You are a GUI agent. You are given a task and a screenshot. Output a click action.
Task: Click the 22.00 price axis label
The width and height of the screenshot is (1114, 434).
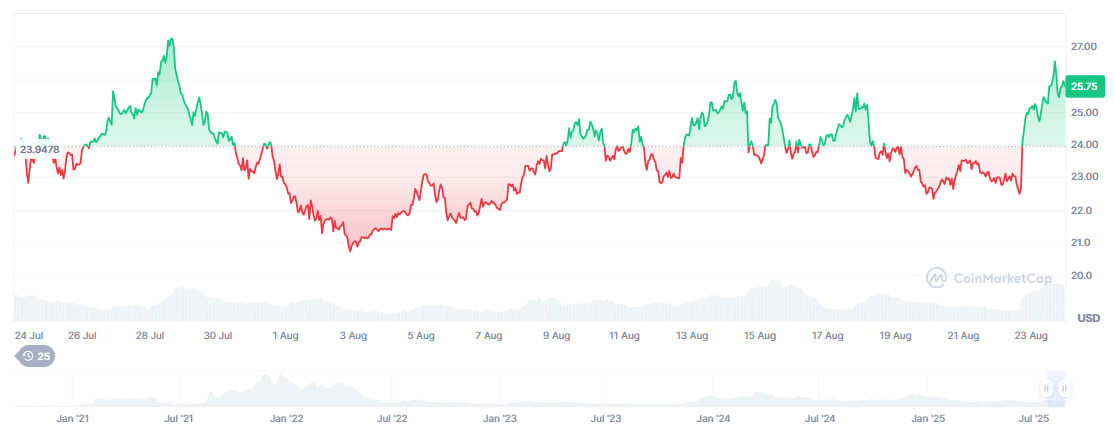1083,211
